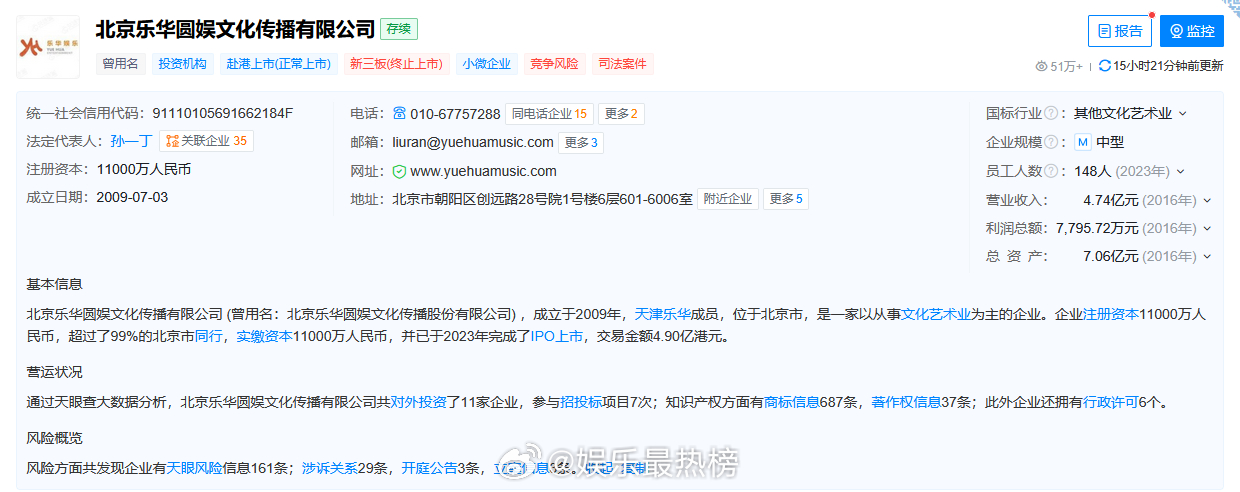Select the 司法案件 tag

tap(622, 64)
